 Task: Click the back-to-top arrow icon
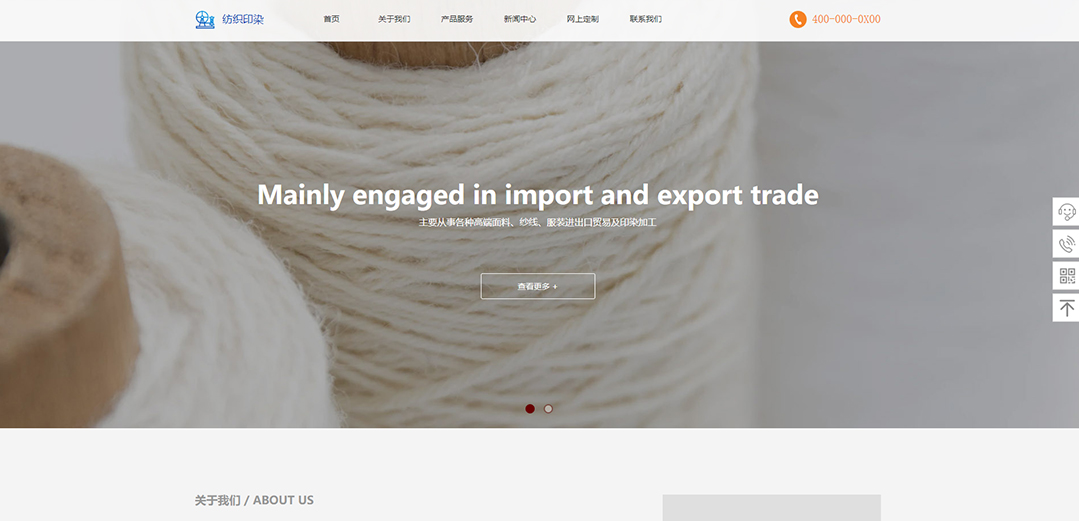click(1067, 308)
